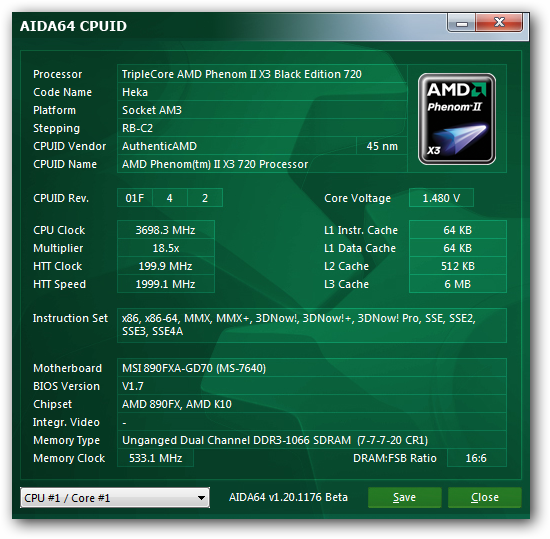This screenshot has height=539, width=550.
Task: Click the 18.5x Multiplier value
Action: [x=166, y=248]
